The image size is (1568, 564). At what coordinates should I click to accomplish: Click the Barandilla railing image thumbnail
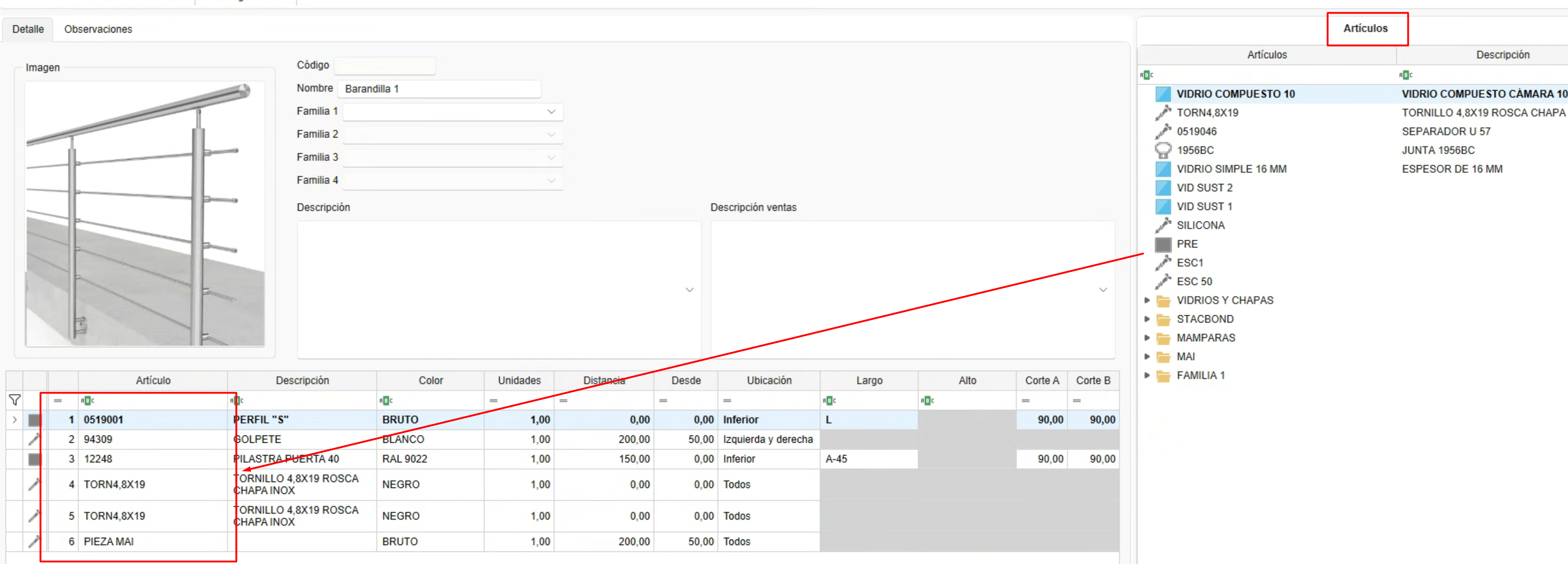point(145,213)
